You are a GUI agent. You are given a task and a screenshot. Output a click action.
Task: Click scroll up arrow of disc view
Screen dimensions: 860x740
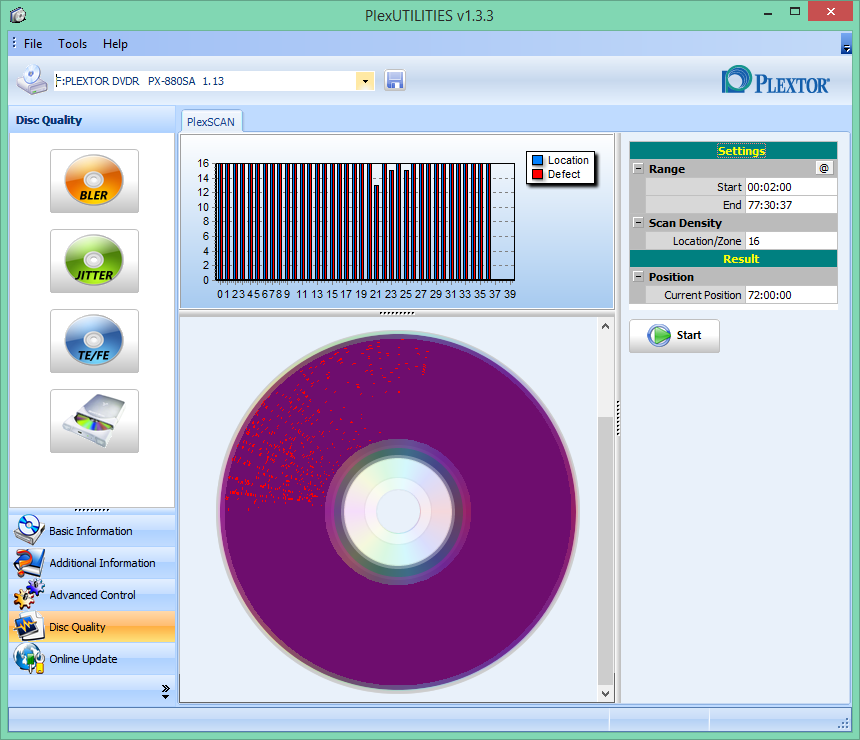click(606, 326)
